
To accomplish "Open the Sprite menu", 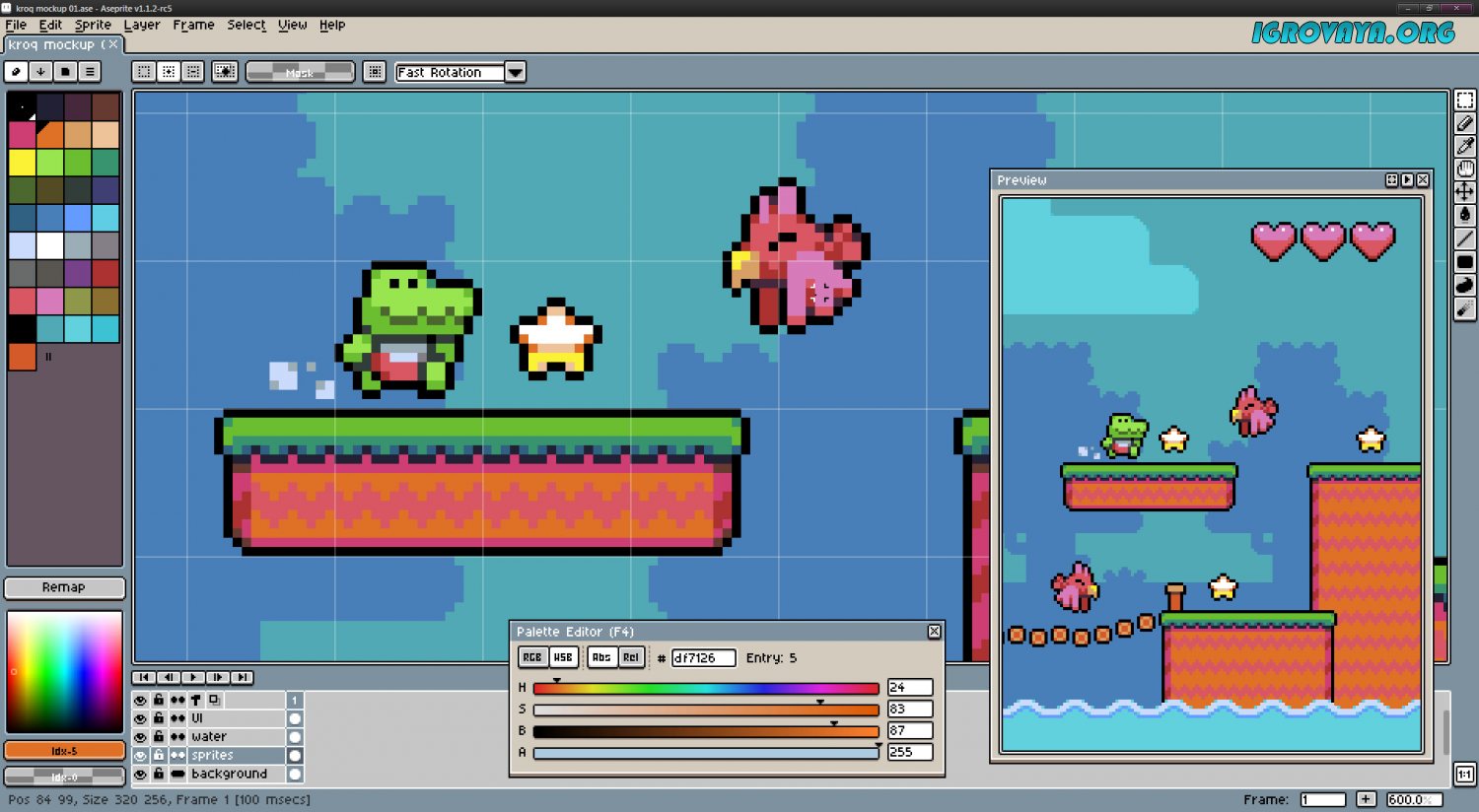I will (93, 25).
